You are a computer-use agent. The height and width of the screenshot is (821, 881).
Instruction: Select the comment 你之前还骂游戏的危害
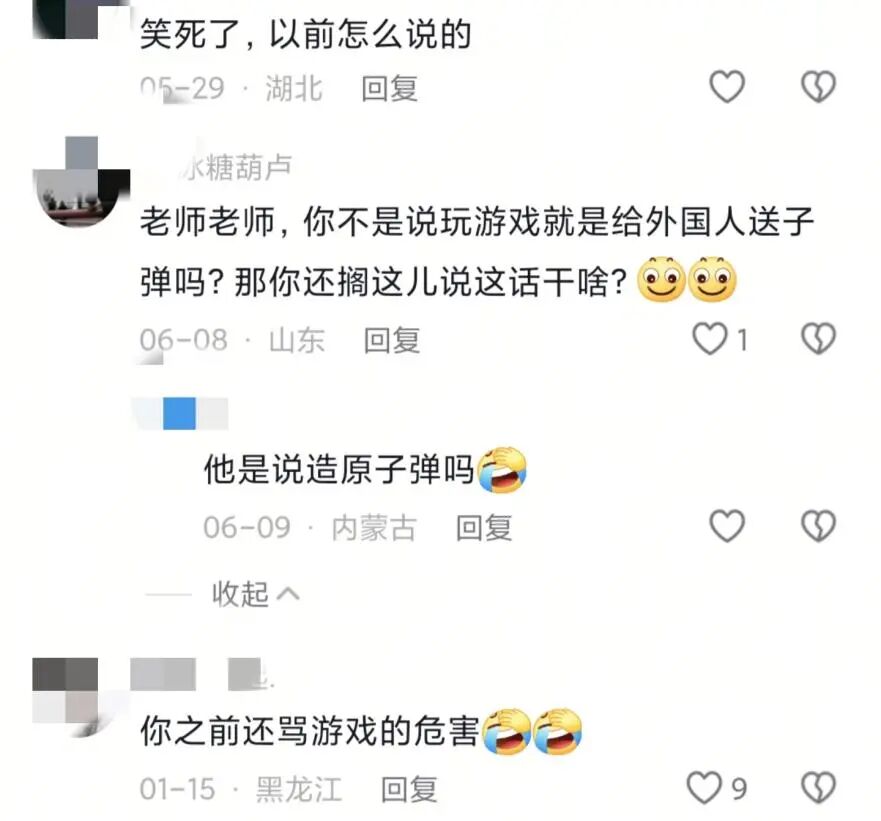point(310,731)
